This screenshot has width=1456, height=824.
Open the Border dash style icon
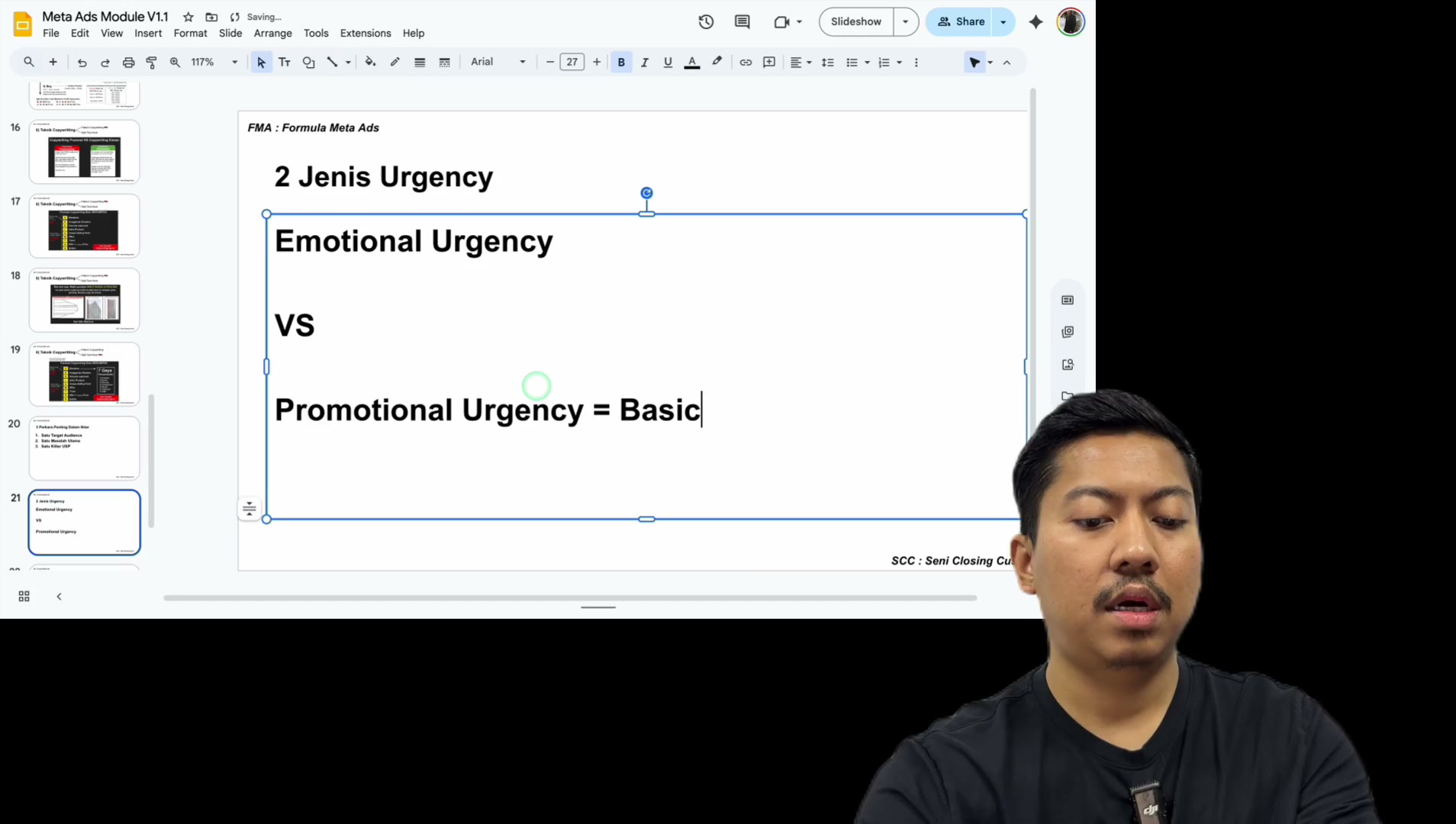click(x=444, y=63)
